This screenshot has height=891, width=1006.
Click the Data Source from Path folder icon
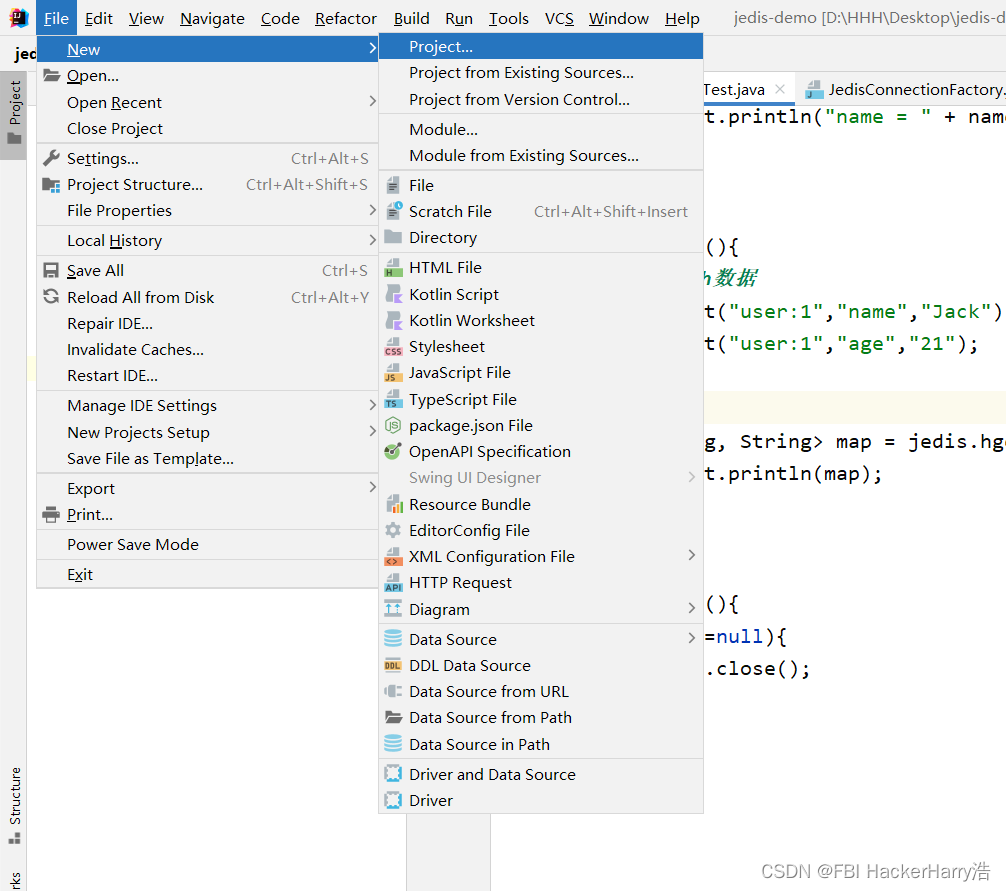[x=393, y=717]
